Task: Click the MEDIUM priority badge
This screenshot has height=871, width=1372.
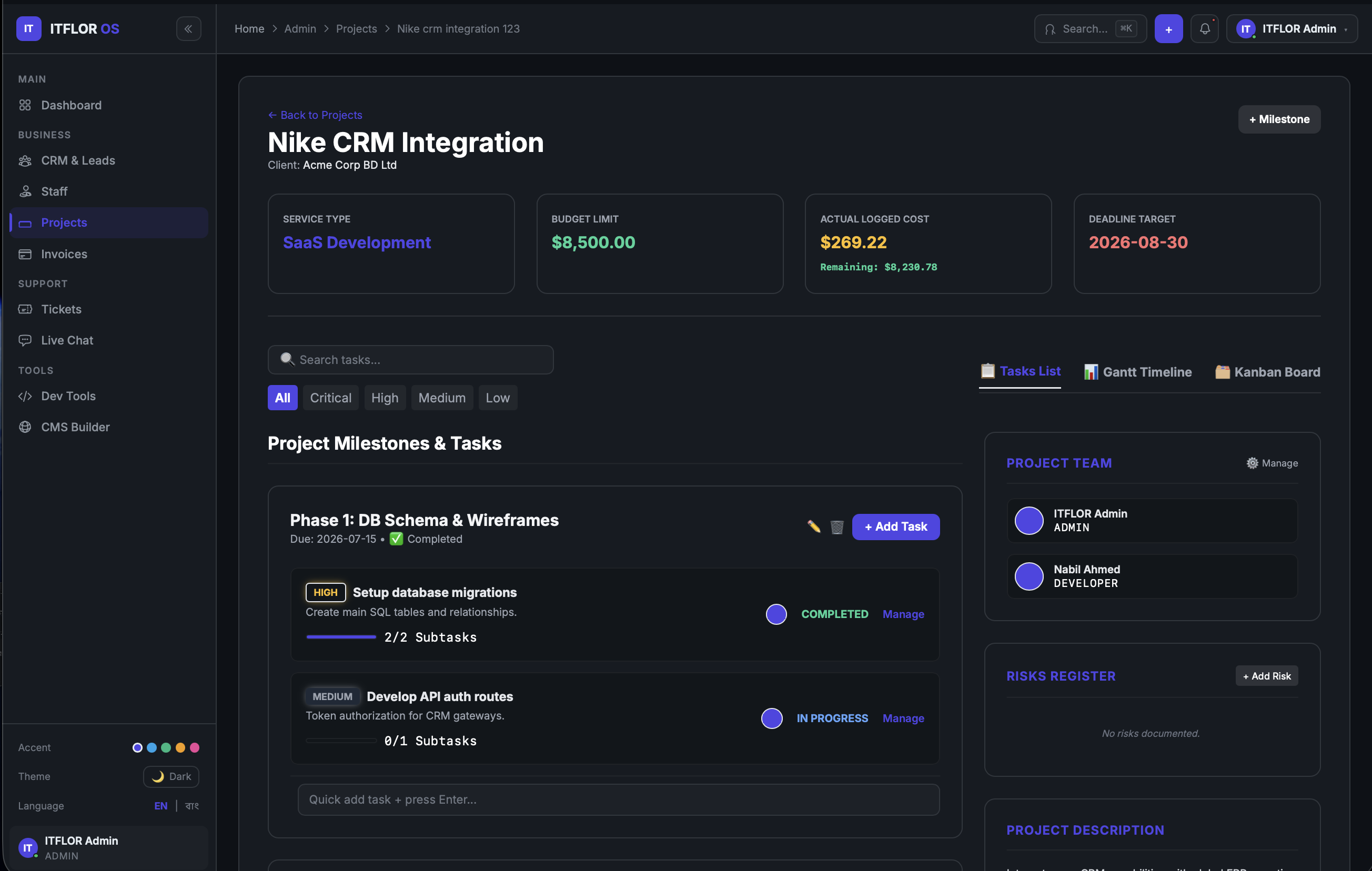Action: [x=332, y=696]
